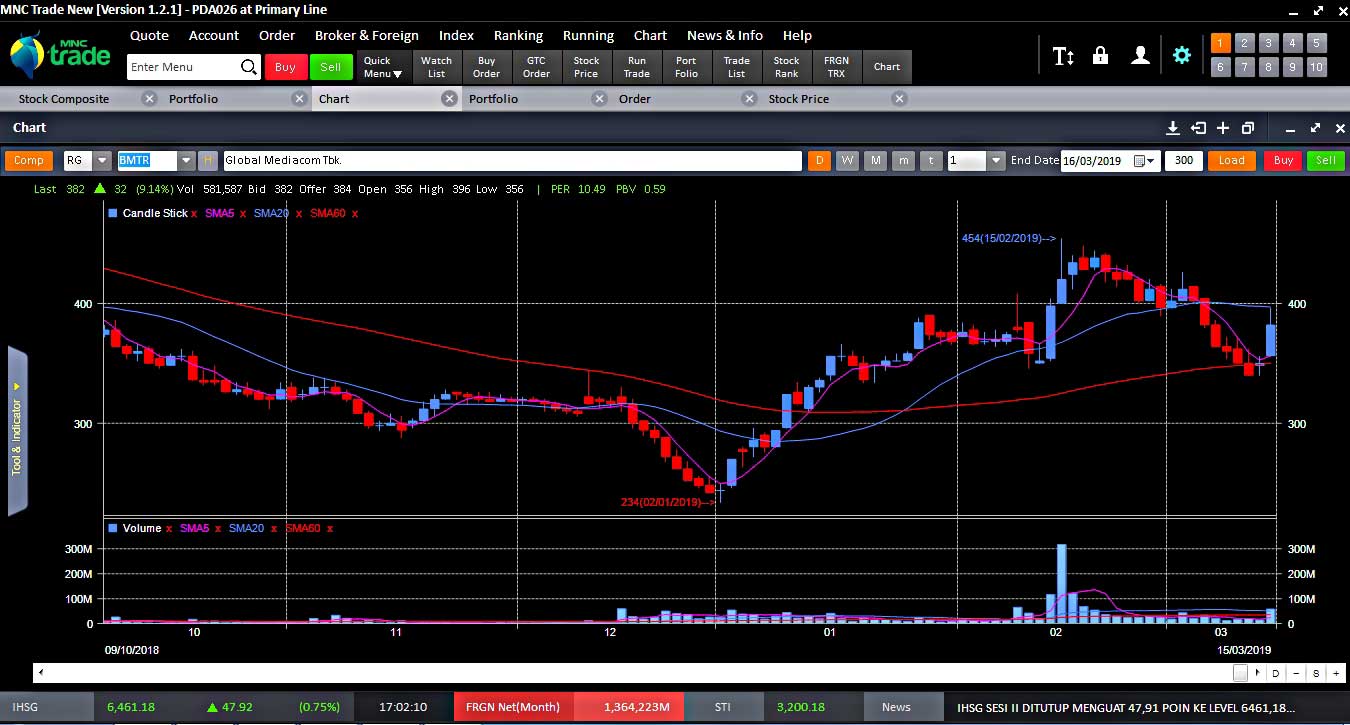Select the daily D chart period
This screenshot has height=725, width=1350.
tap(819, 161)
